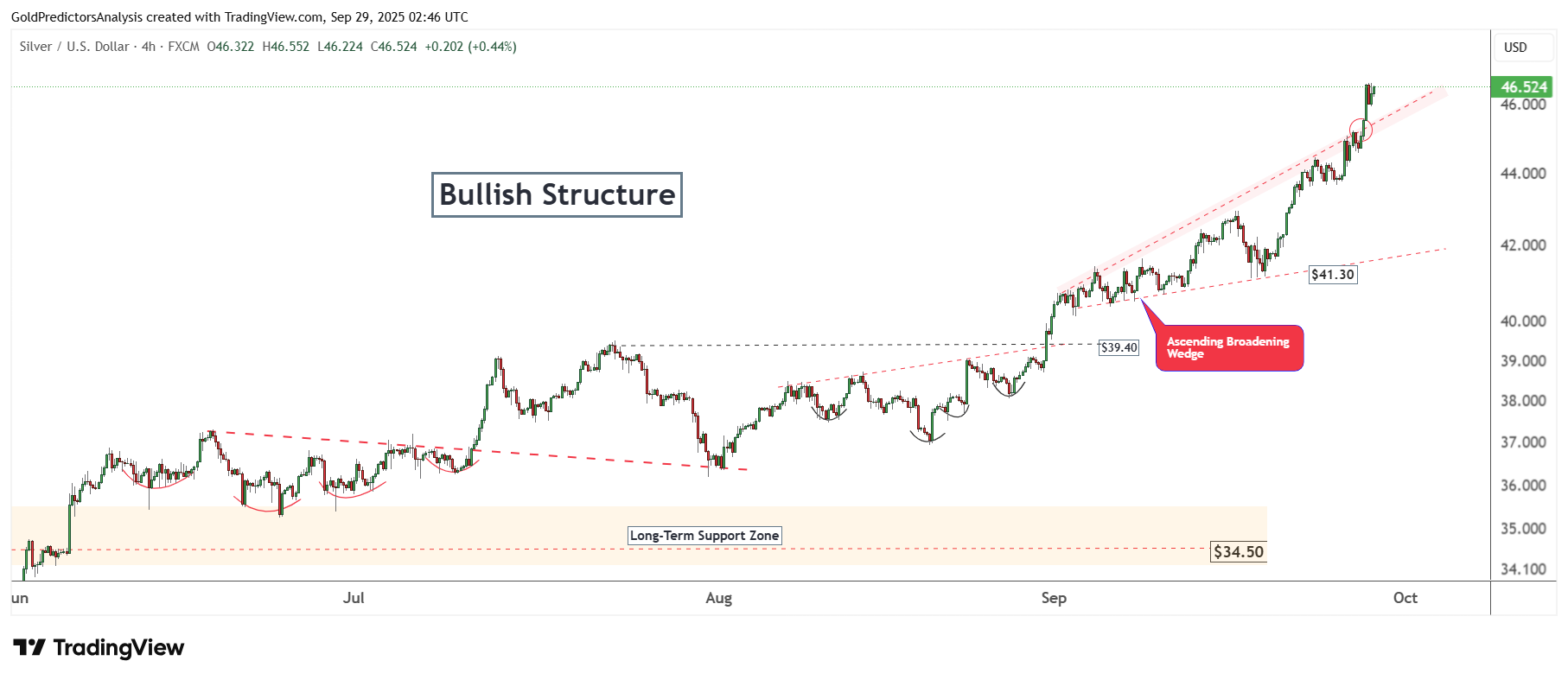Click the 40.000 price scale value
Viewport: 1568px width, 680px height.
coord(1523,321)
